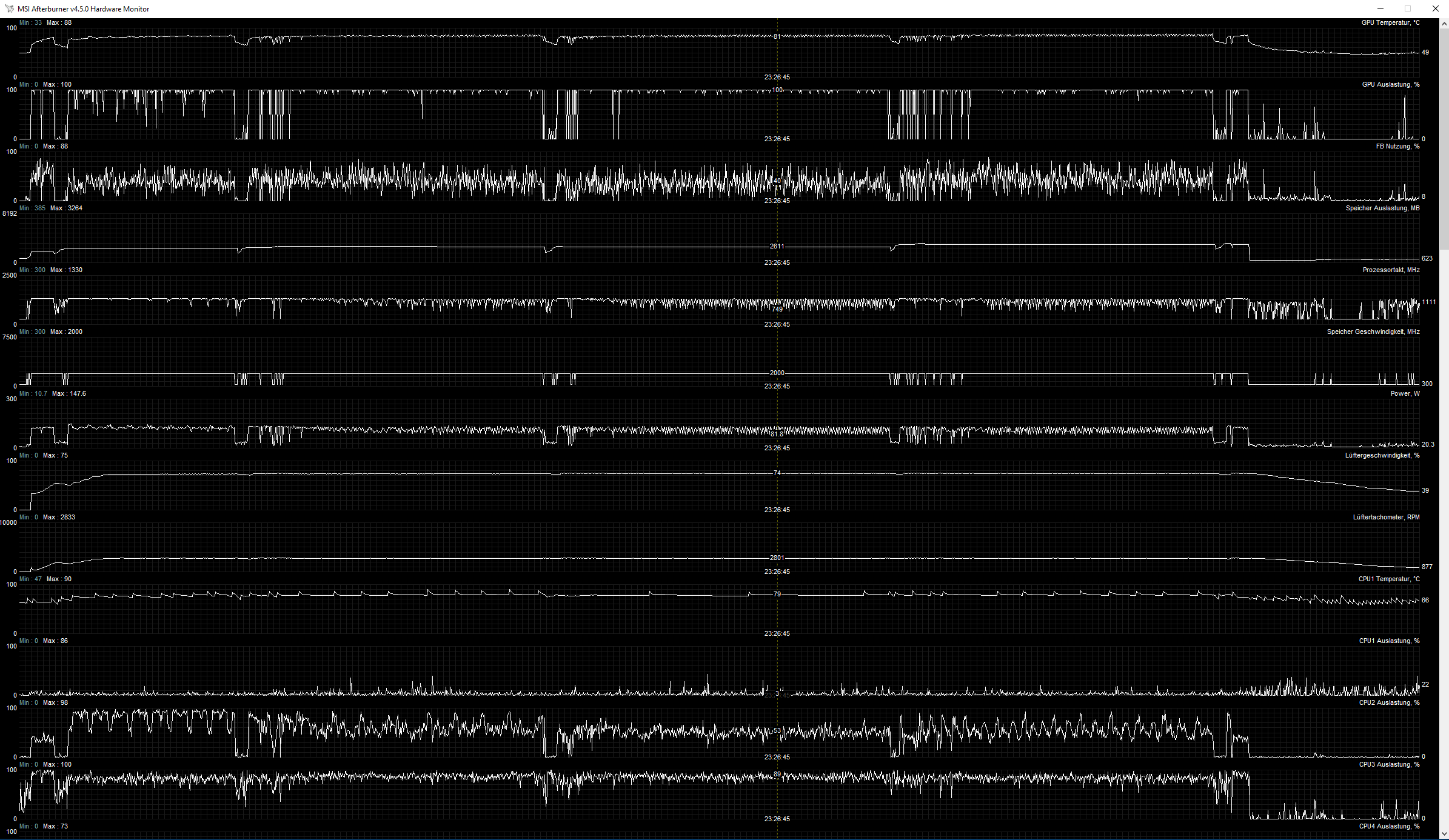
Task: Select the GPU Auslastung, % graph label
Action: pos(1390,85)
